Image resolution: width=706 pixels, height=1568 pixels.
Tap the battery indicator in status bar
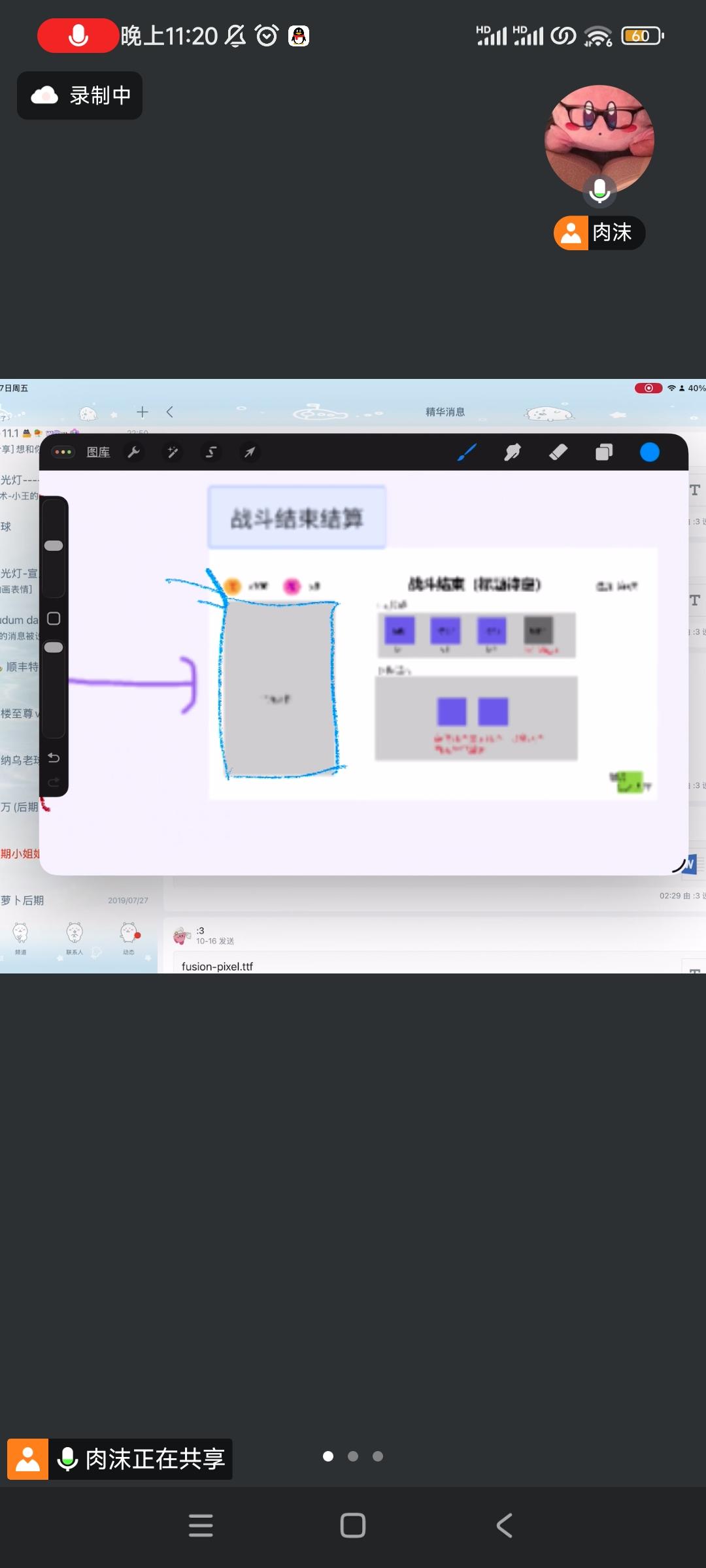(x=643, y=35)
